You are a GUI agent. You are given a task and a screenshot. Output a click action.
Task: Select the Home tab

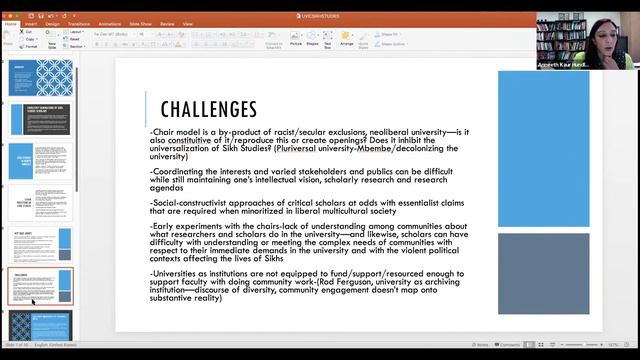(11, 24)
